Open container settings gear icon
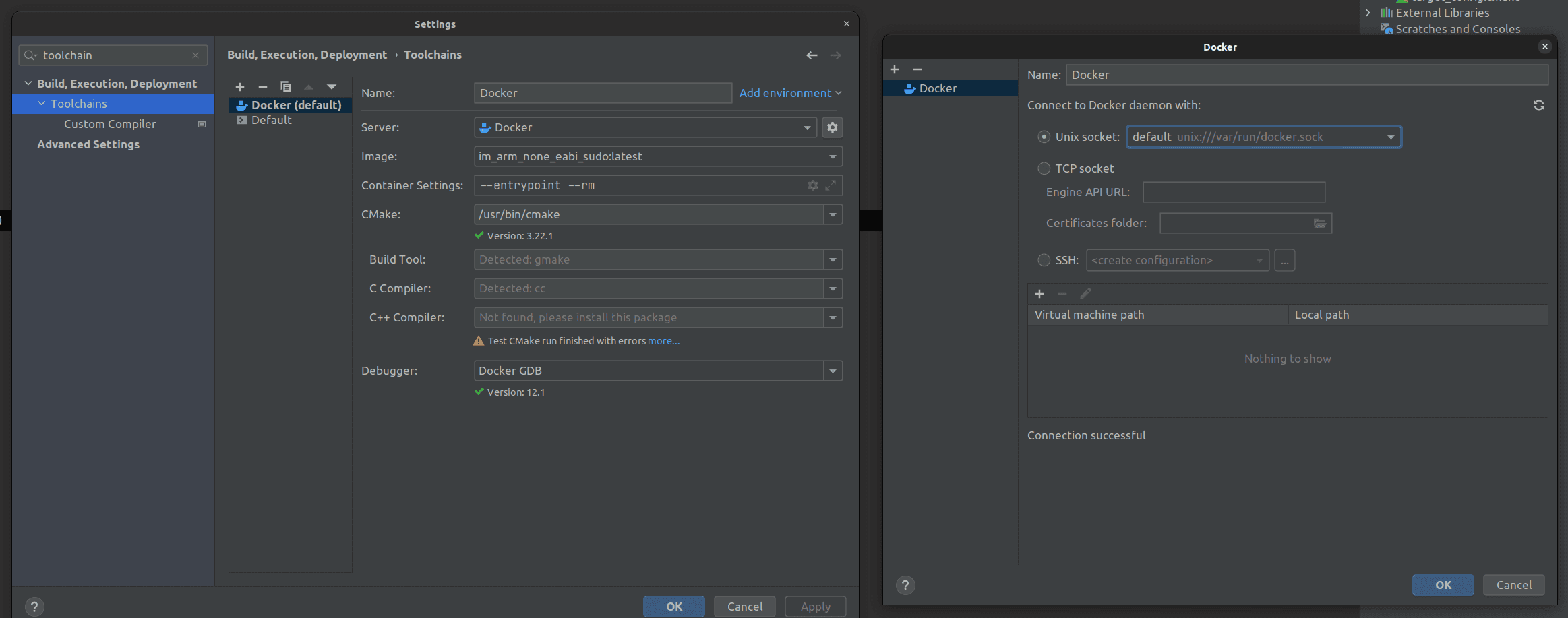Screen dimensions: 1568x618 [813, 185]
